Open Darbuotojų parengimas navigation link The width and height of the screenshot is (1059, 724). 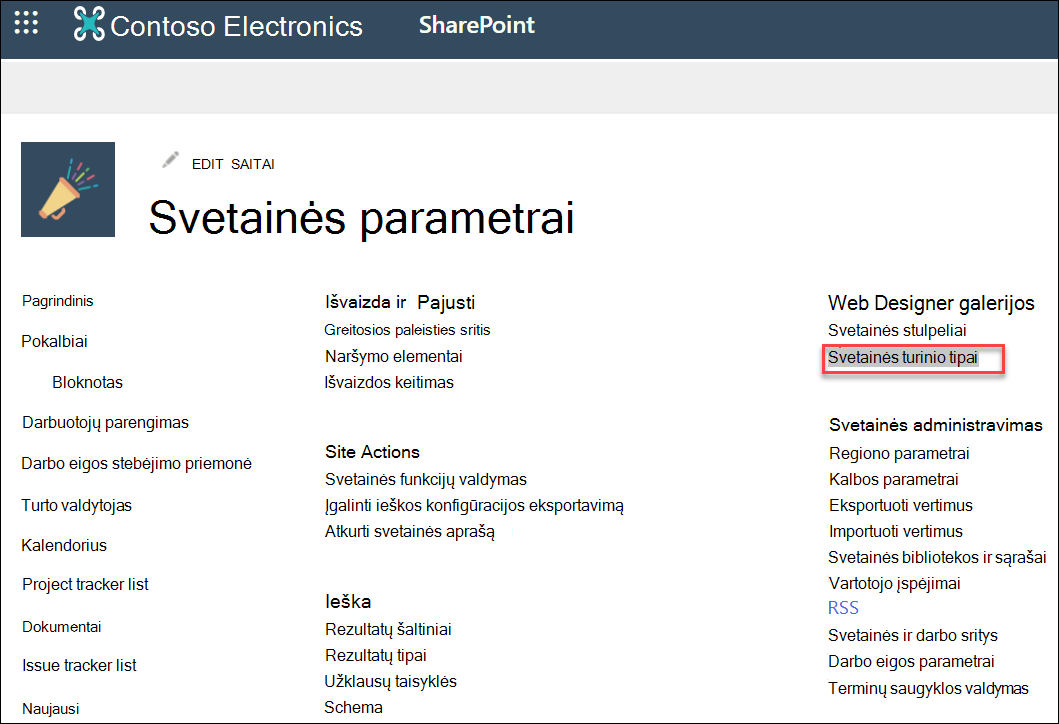pos(105,423)
